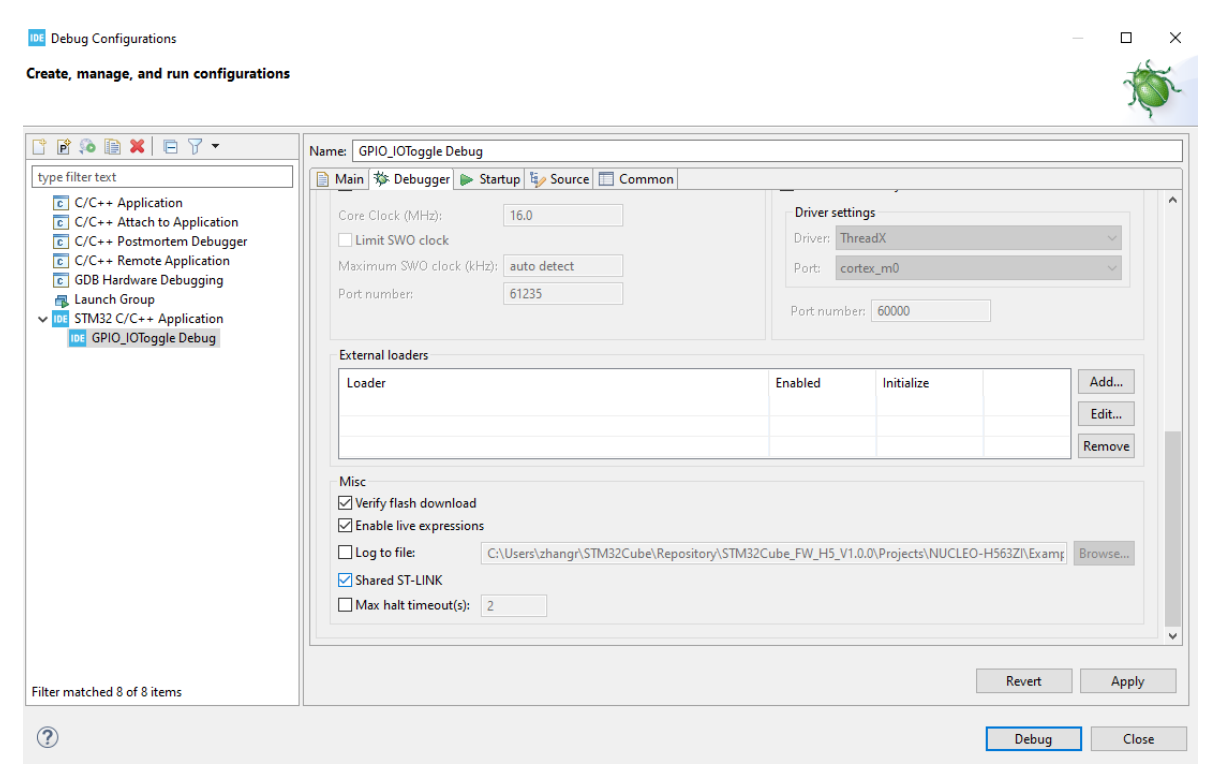The width and height of the screenshot is (1221, 783).
Task: Focus the type filter text box
Action: point(163,177)
